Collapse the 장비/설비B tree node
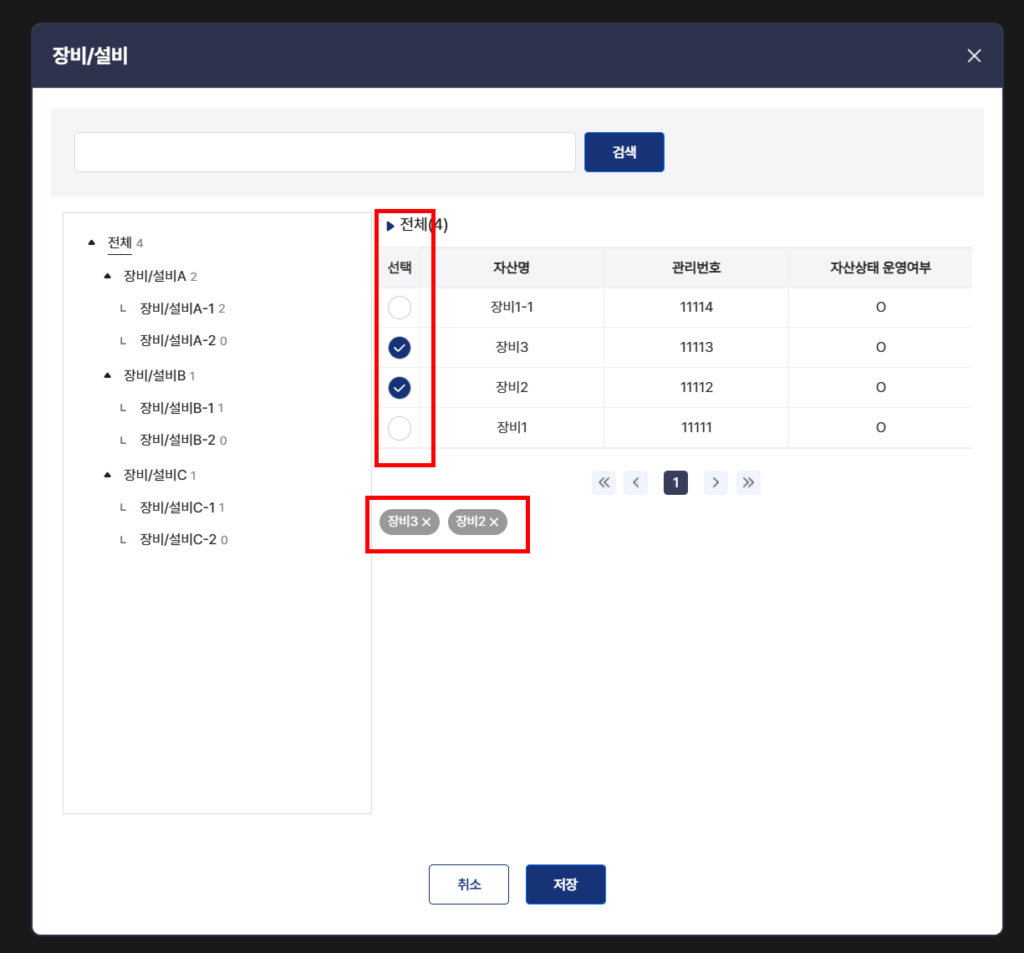 (107, 375)
